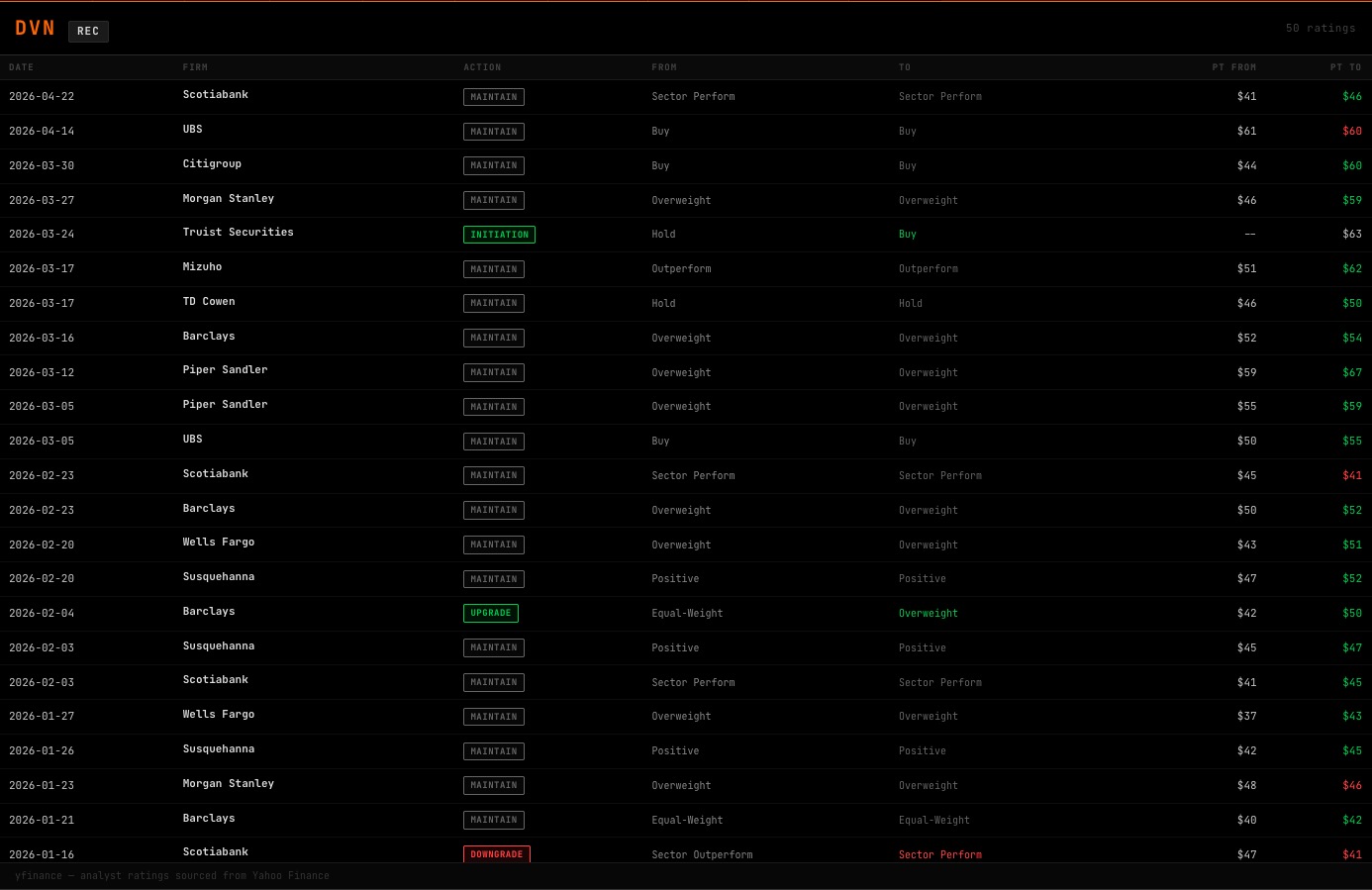Select Morgan Stanley firm name dated 2026-01-23
The height and width of the screenshot is (890, 1372).
[229, 784]
